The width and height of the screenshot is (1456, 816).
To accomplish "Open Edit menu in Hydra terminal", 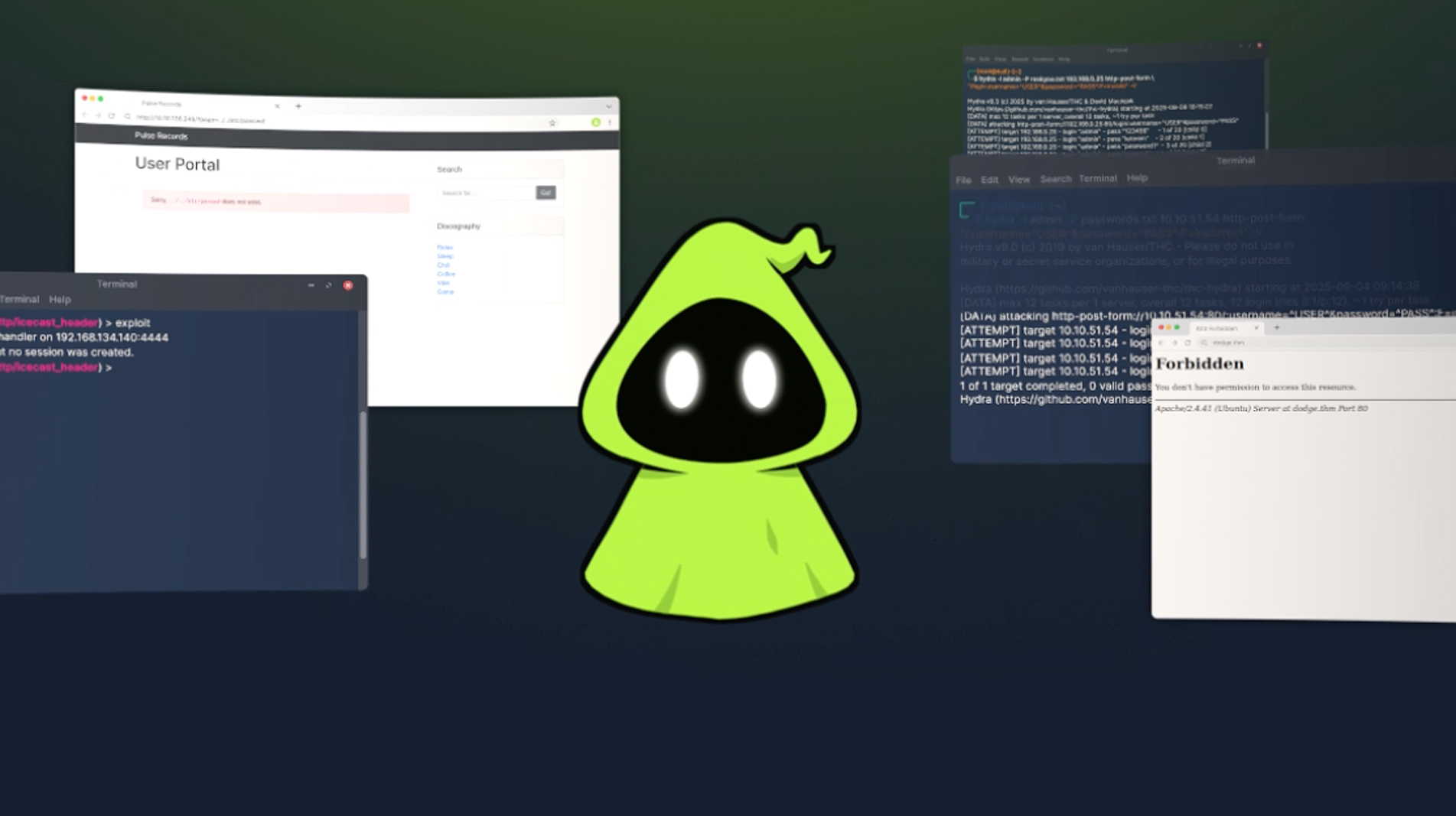I will [x=989, y=180].
